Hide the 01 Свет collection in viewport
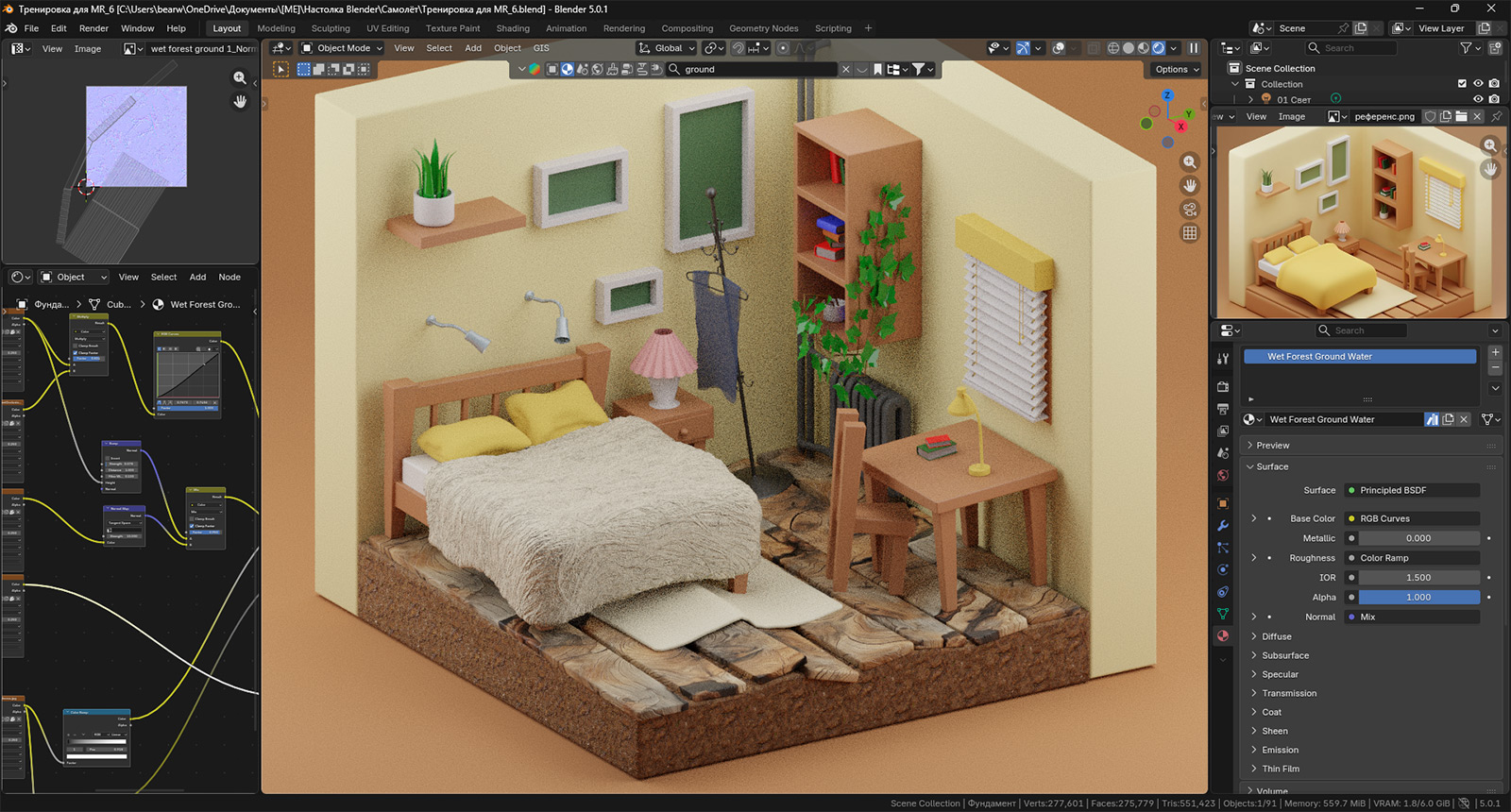 (1478, 99)
